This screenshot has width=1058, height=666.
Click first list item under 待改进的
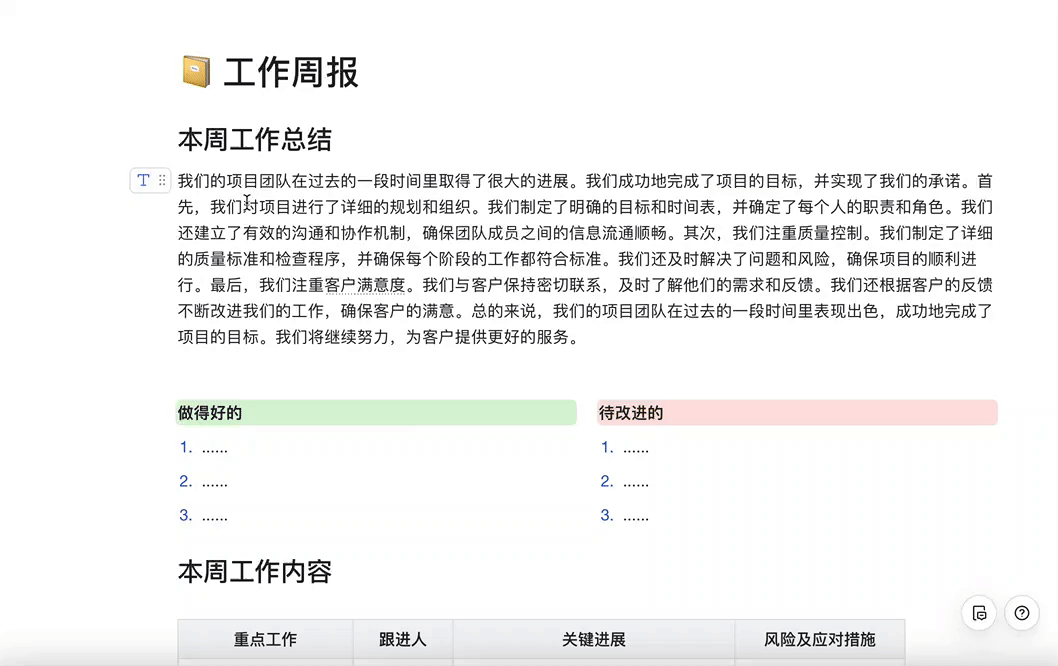click(625, 447)
